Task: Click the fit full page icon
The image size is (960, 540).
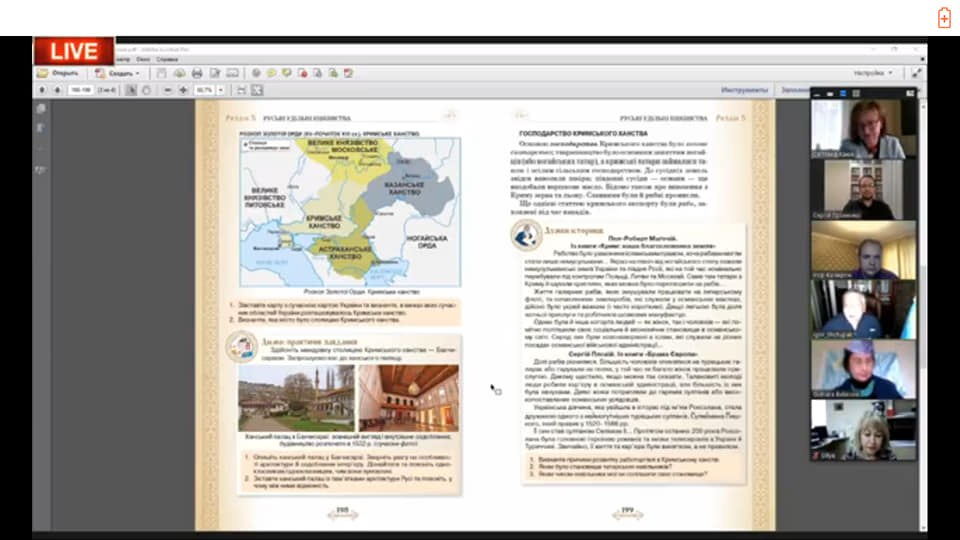Action: [x=257, y=90]
